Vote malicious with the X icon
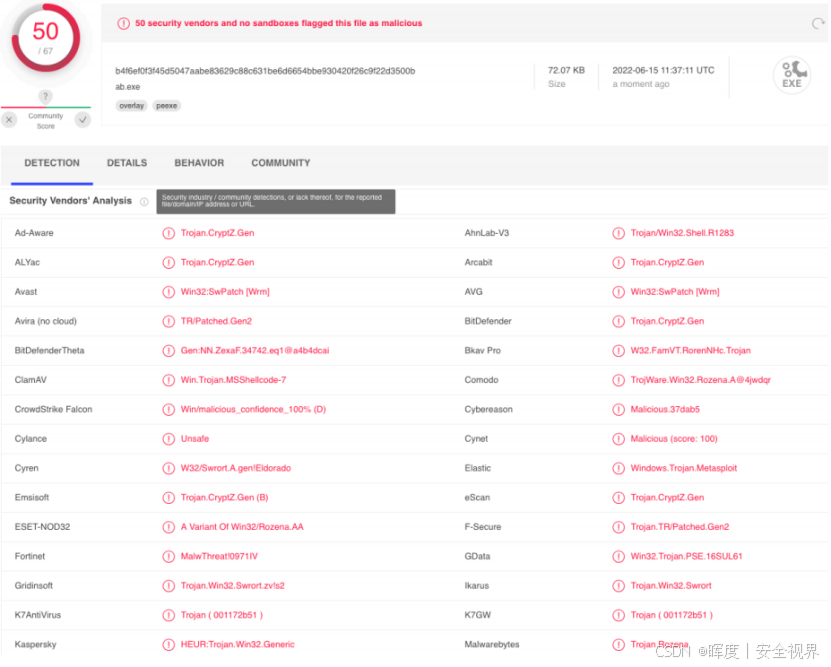This screenshot has width=831, height=667. (9, 120)
